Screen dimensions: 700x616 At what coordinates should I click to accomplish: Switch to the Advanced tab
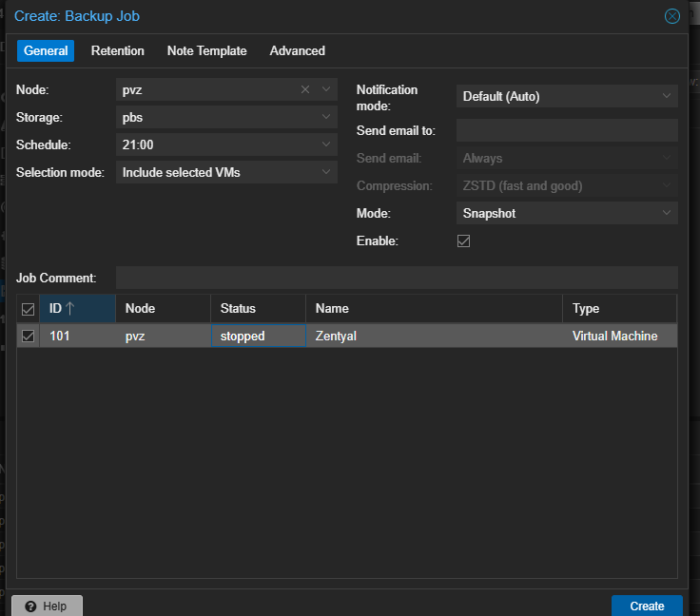tap(297, 51)
